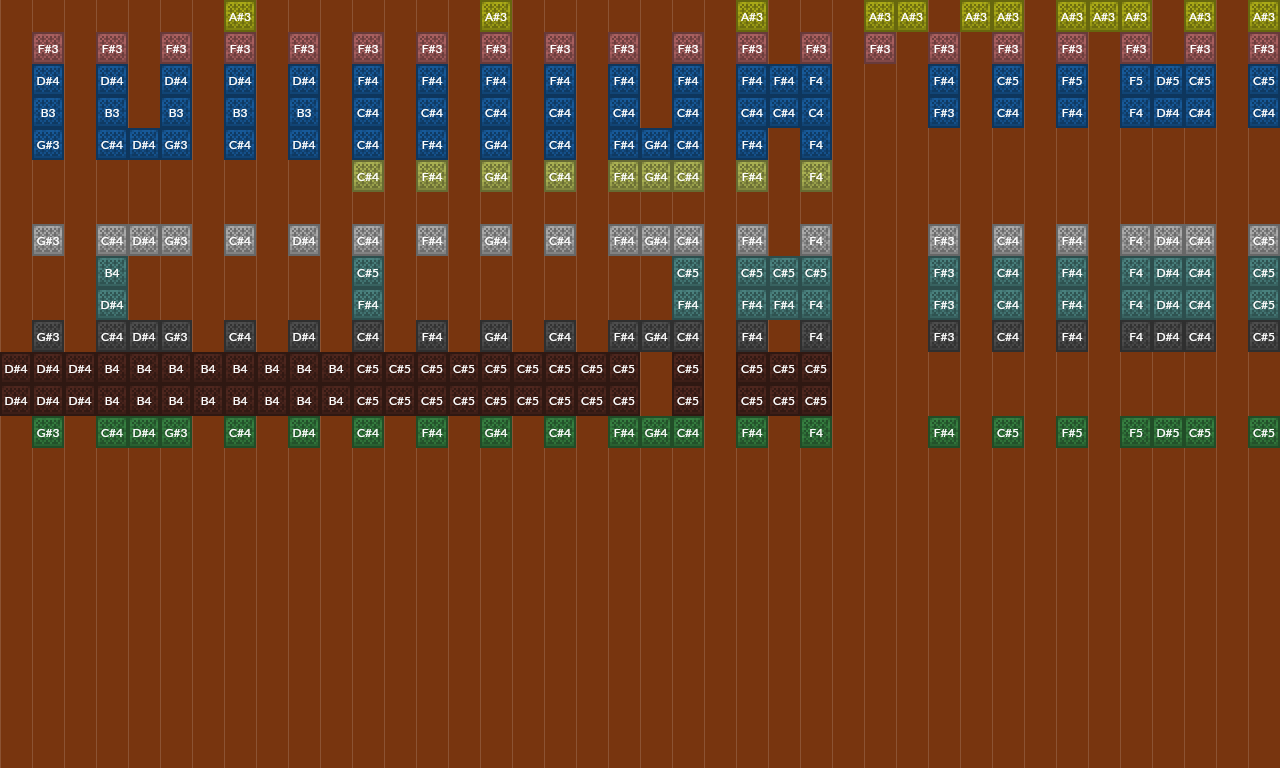Viewport: 1280px width, 768px height.
Task: Select the green F5 note block
Action: [1136, 433]
